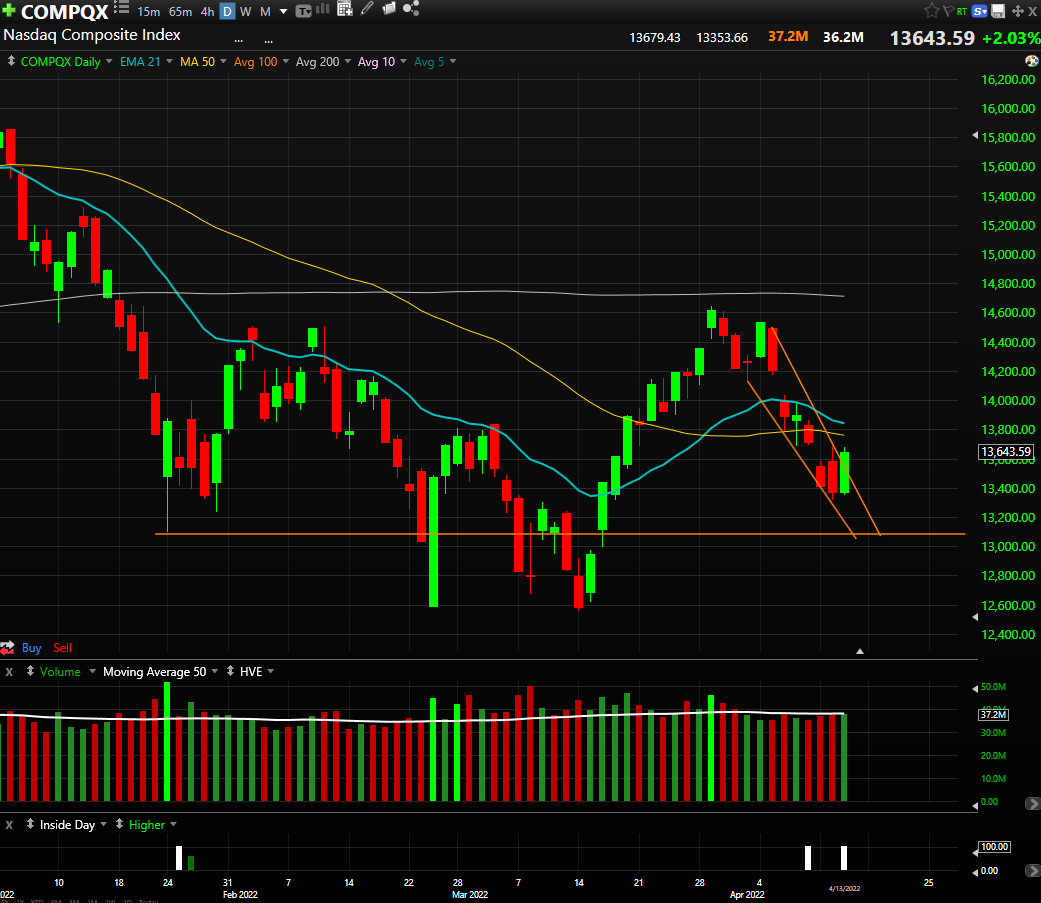Click the RT real-time indicator
Screen dimensions: 1041x903
pos(961,11)
